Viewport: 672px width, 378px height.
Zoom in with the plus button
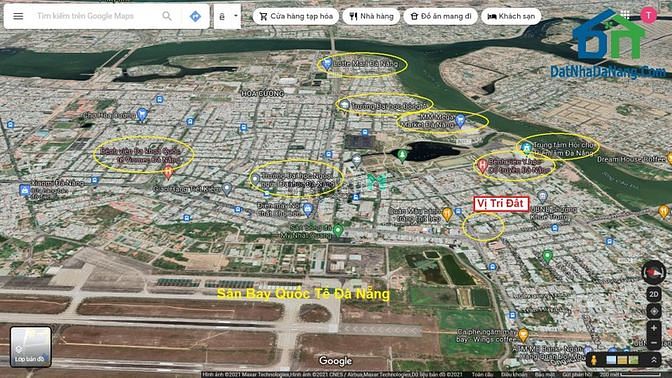(x=654, y=328)
